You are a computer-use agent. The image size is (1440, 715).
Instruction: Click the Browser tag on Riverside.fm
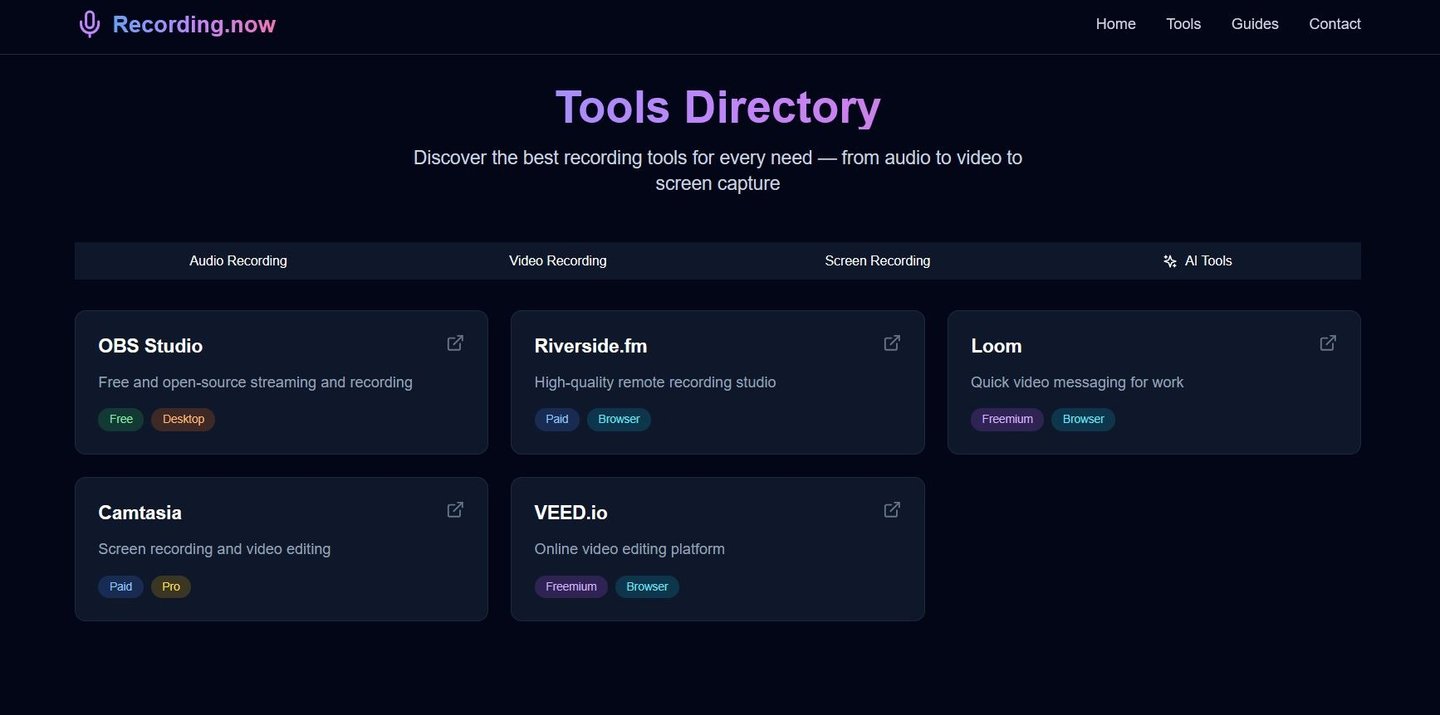coord(619,419)
